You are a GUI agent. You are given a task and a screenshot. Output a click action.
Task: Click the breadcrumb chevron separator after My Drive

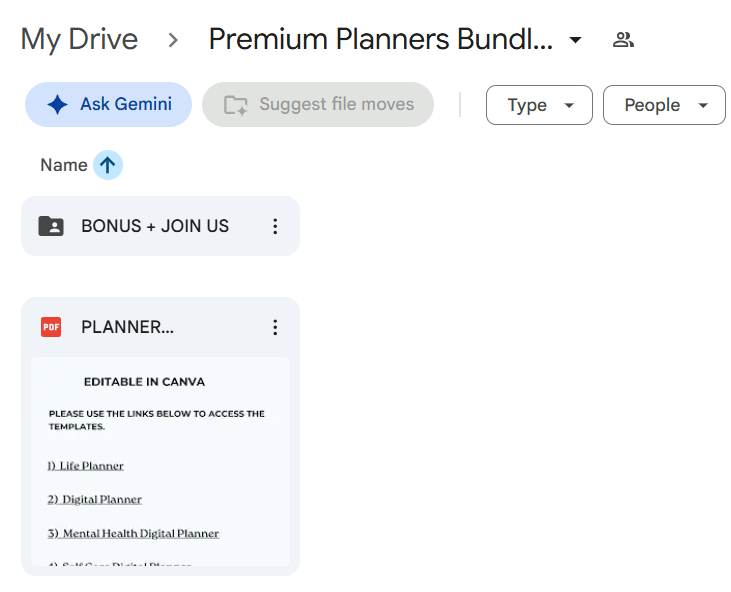coord(173,40)
